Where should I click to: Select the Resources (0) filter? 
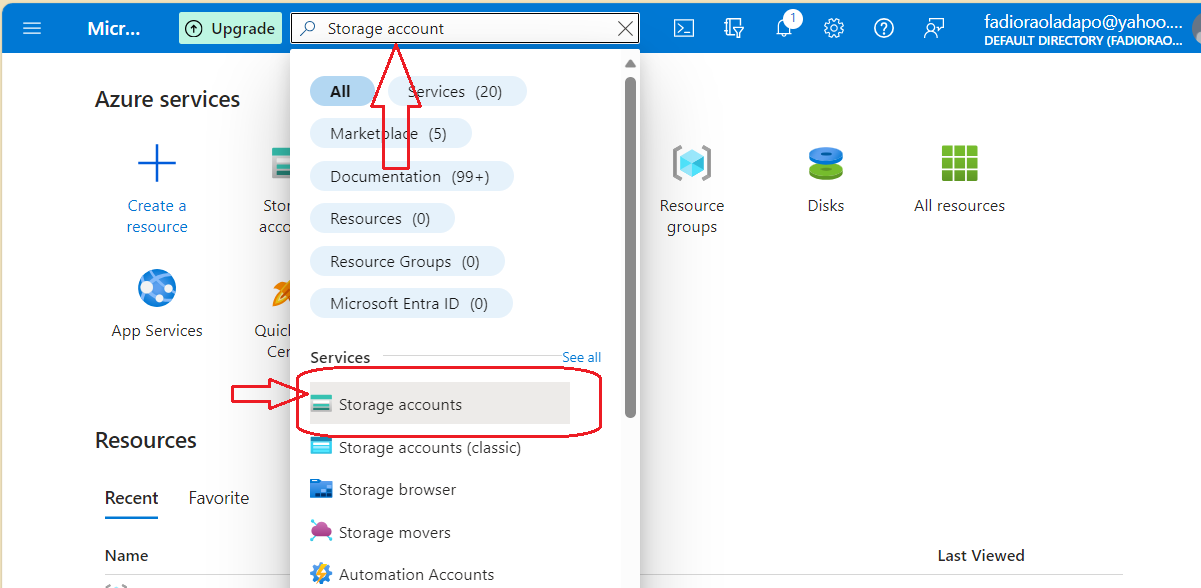click(381, 218)
